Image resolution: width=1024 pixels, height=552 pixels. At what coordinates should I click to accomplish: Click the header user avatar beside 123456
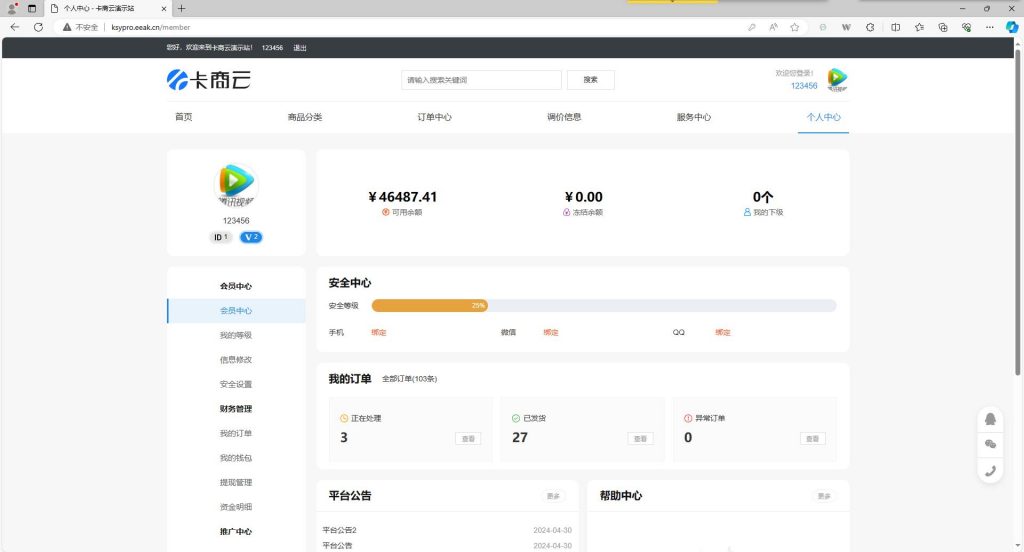click(x=837, y=79)
